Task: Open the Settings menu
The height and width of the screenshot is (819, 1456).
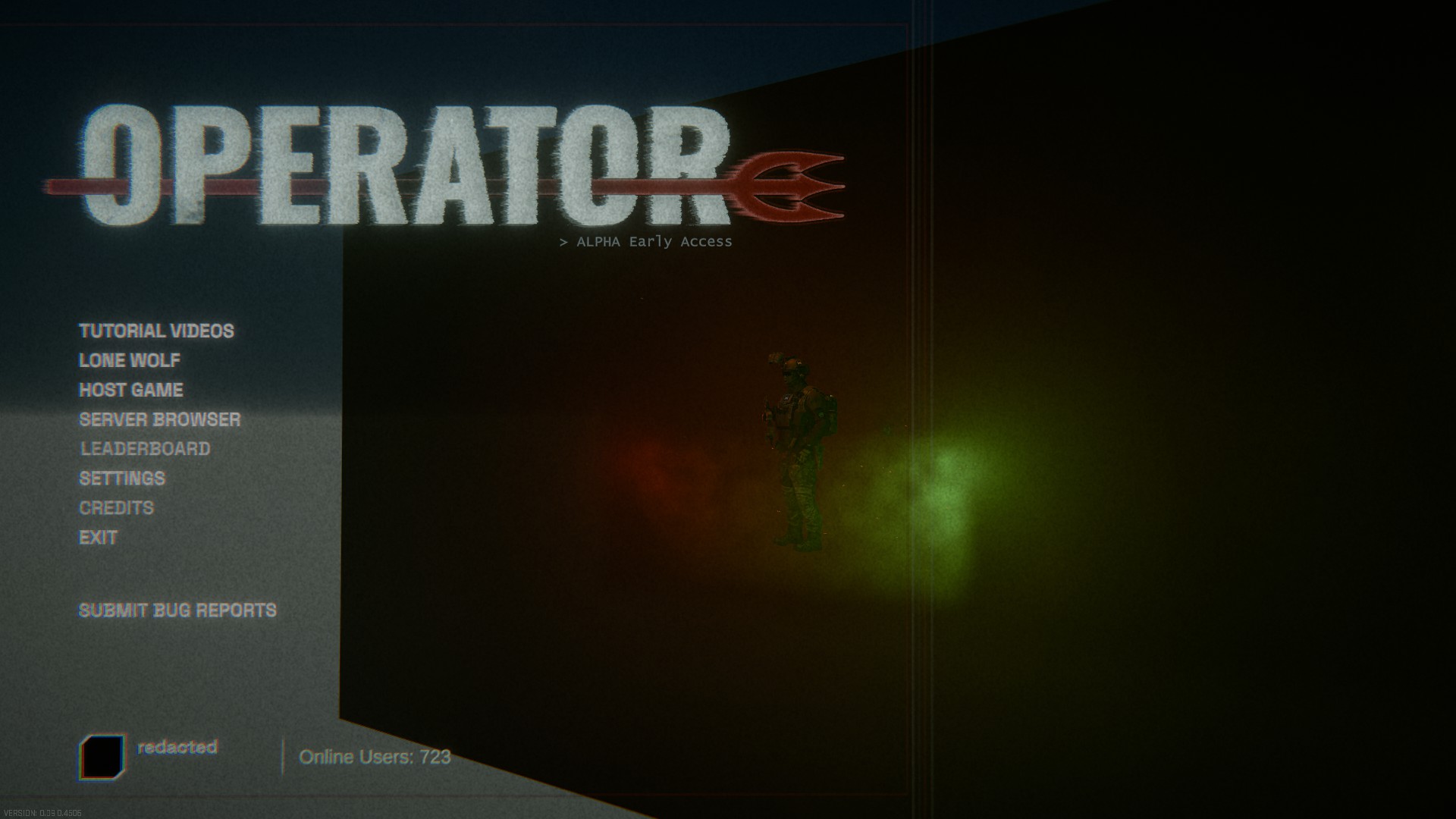Action: pos(122,479)
